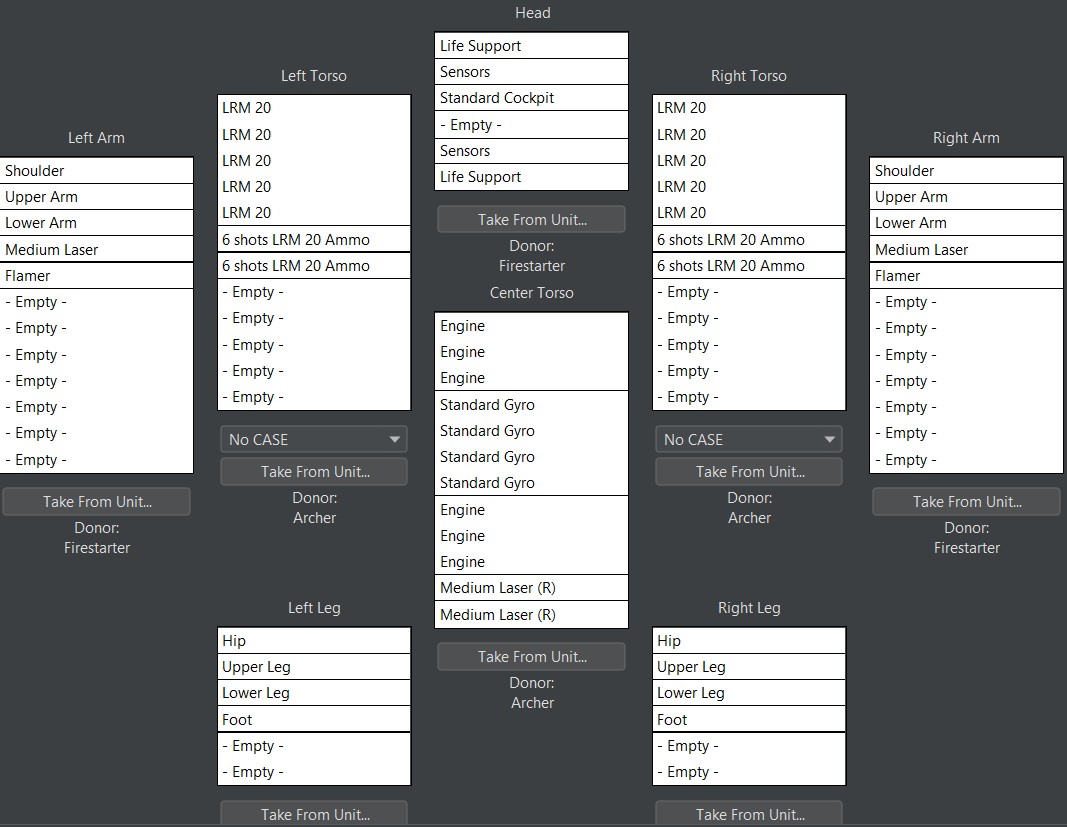Select upper Engine block in Center Torso
Screen dimensions: 1067x827
[x=531, y=352]
